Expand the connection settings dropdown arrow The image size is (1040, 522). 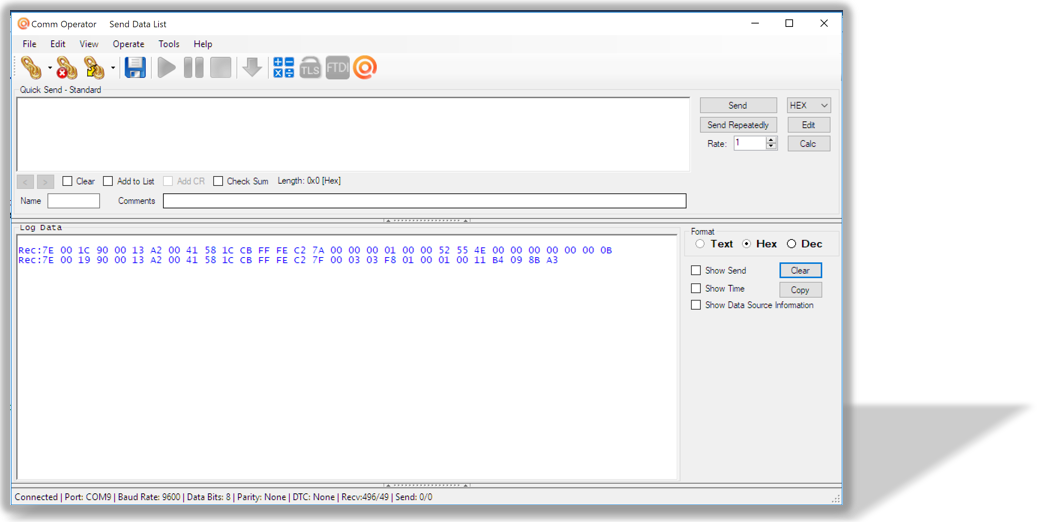pyautogui.click(x=113, y=68)
